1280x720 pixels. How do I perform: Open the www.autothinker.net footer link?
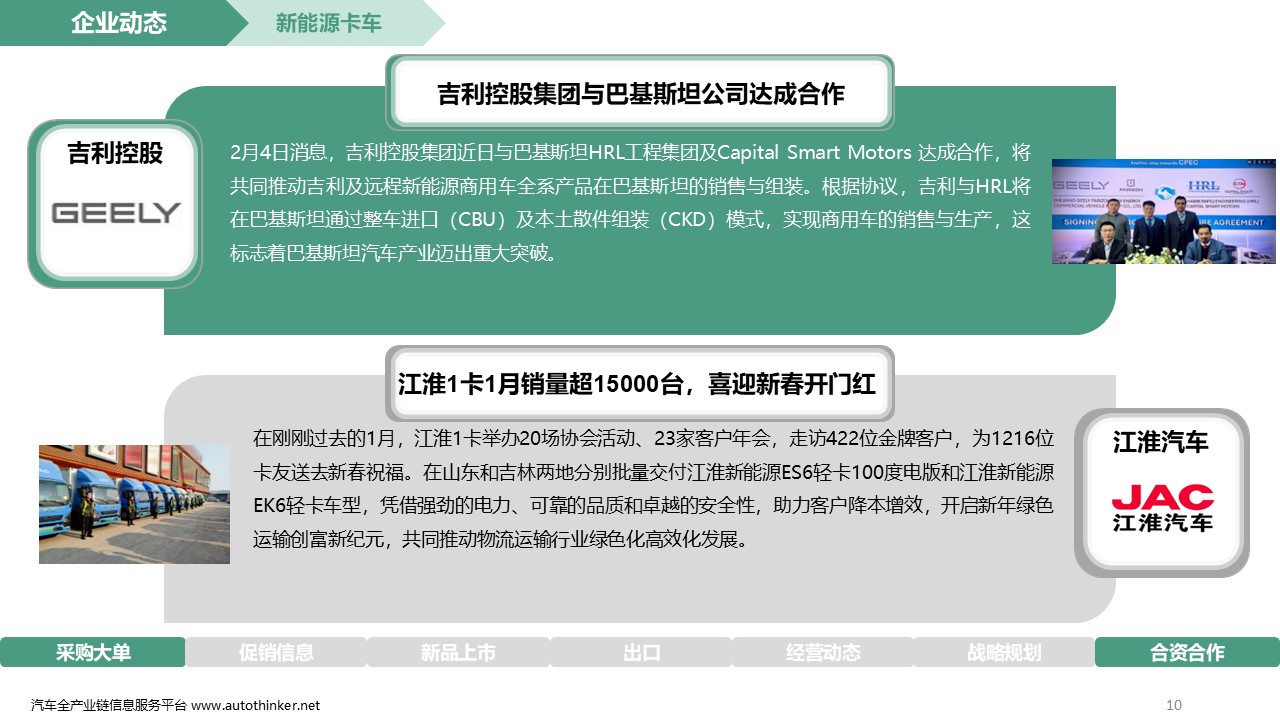[x=256, y=705]
